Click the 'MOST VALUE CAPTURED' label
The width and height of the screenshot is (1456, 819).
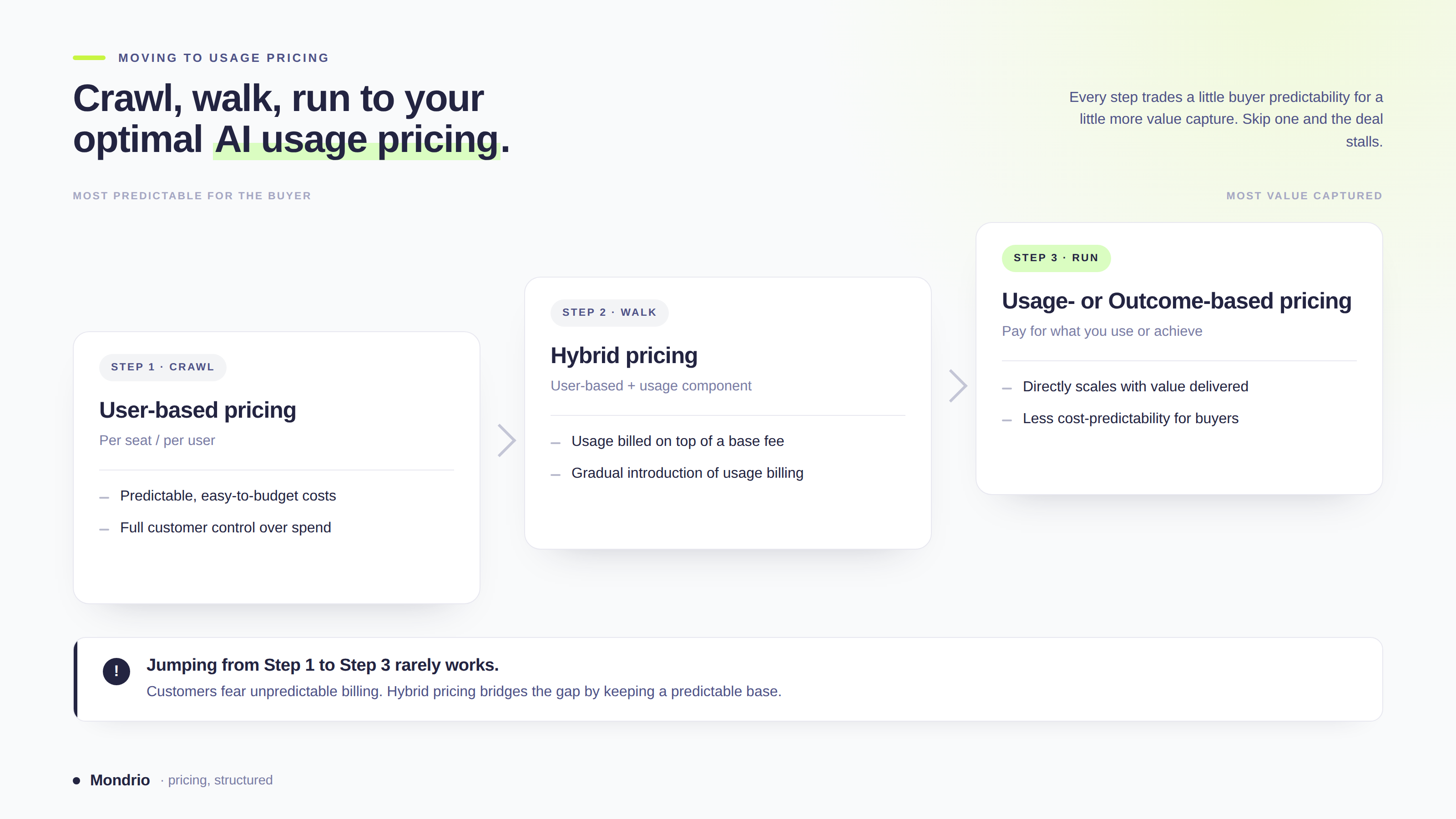1304,196
